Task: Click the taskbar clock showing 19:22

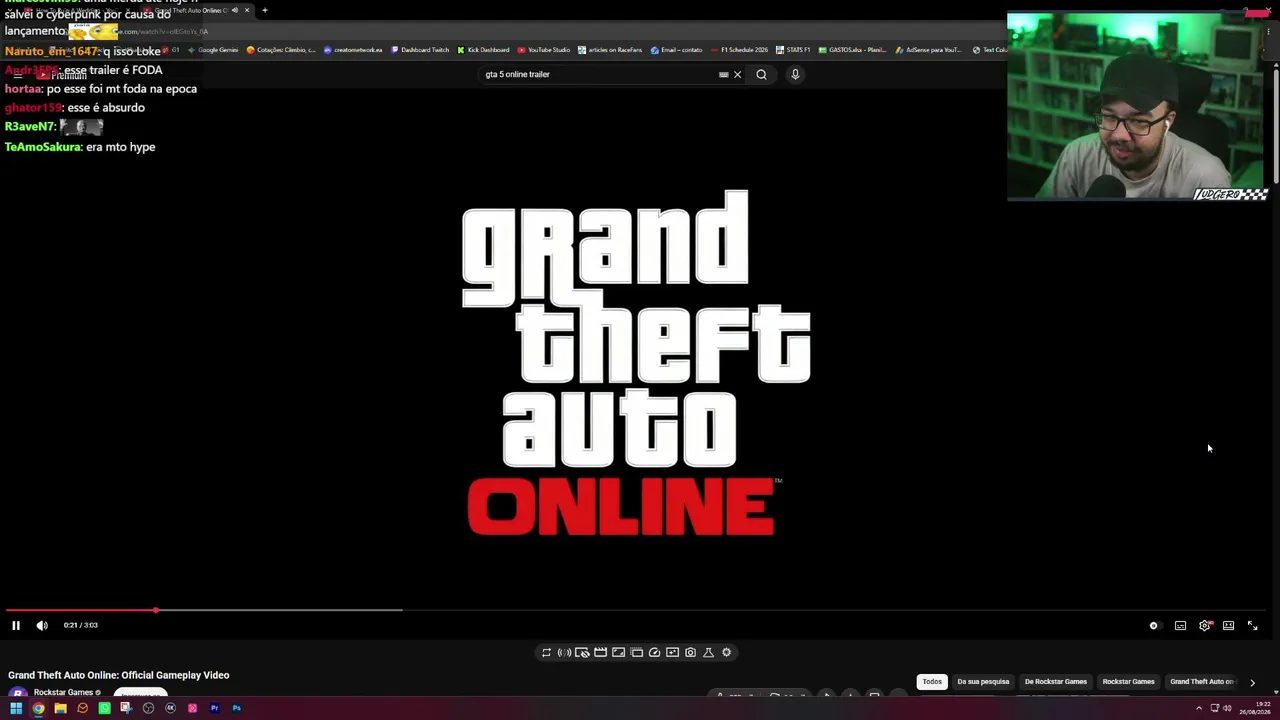Action: pyautogui.click(x=1254, y=708)
